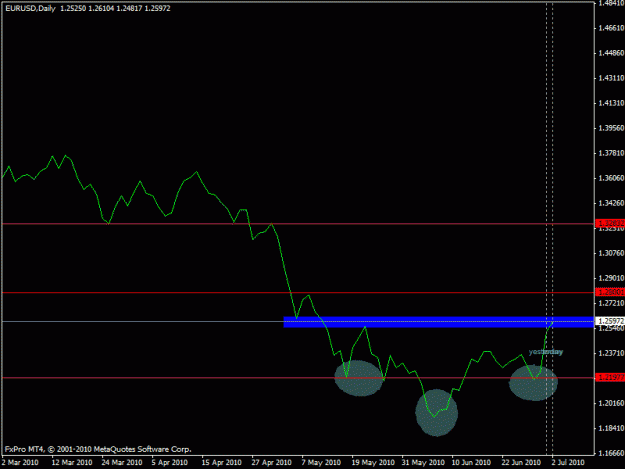The width and height of the screenshot is (625, 469).
Task: Click the '22 Jun 2010' date label
Action: click(x=521, y=462)
